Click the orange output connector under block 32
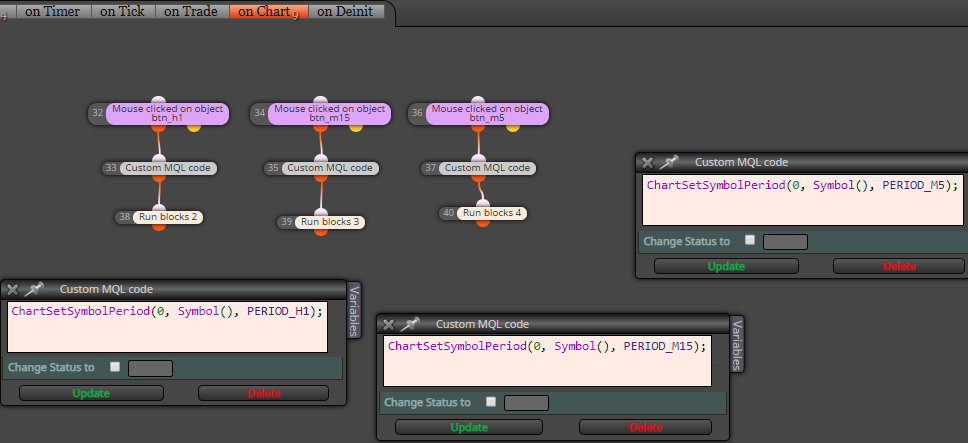Image resolution: width=968 pixels, height=443 pixels. (159, 127)
